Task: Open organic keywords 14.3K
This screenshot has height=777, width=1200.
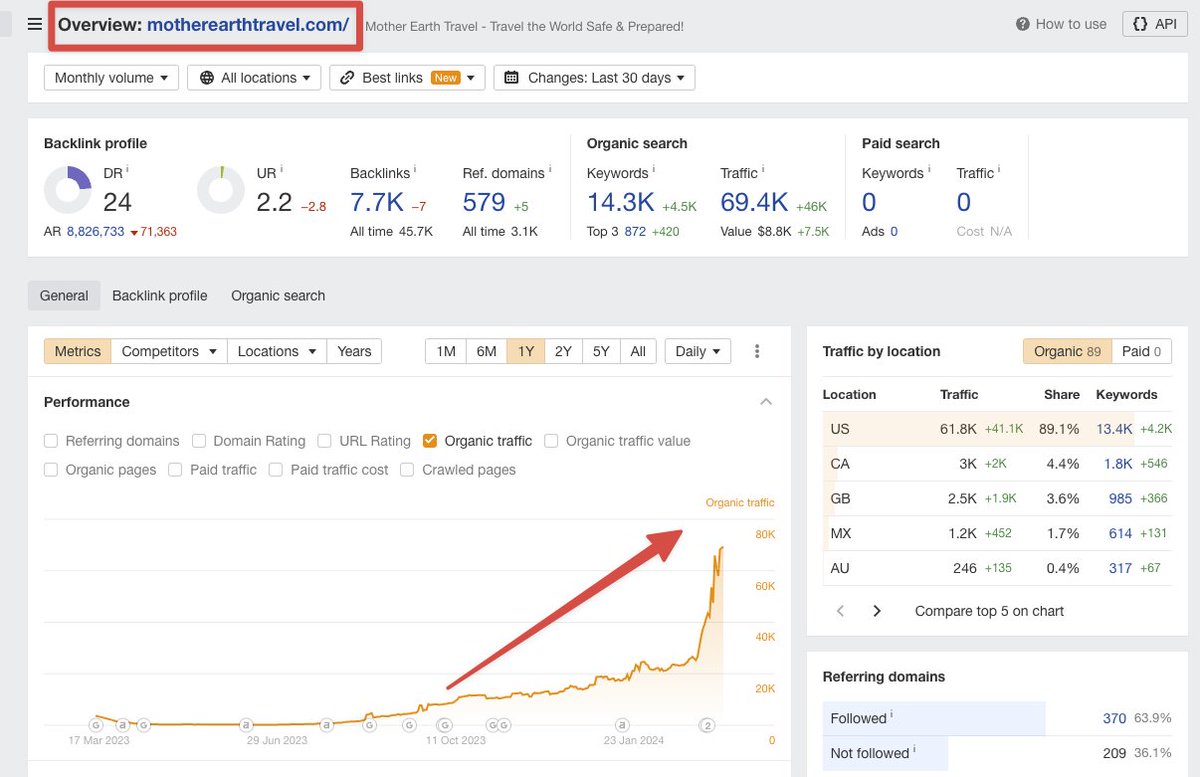Action: (x=621, y=202)
